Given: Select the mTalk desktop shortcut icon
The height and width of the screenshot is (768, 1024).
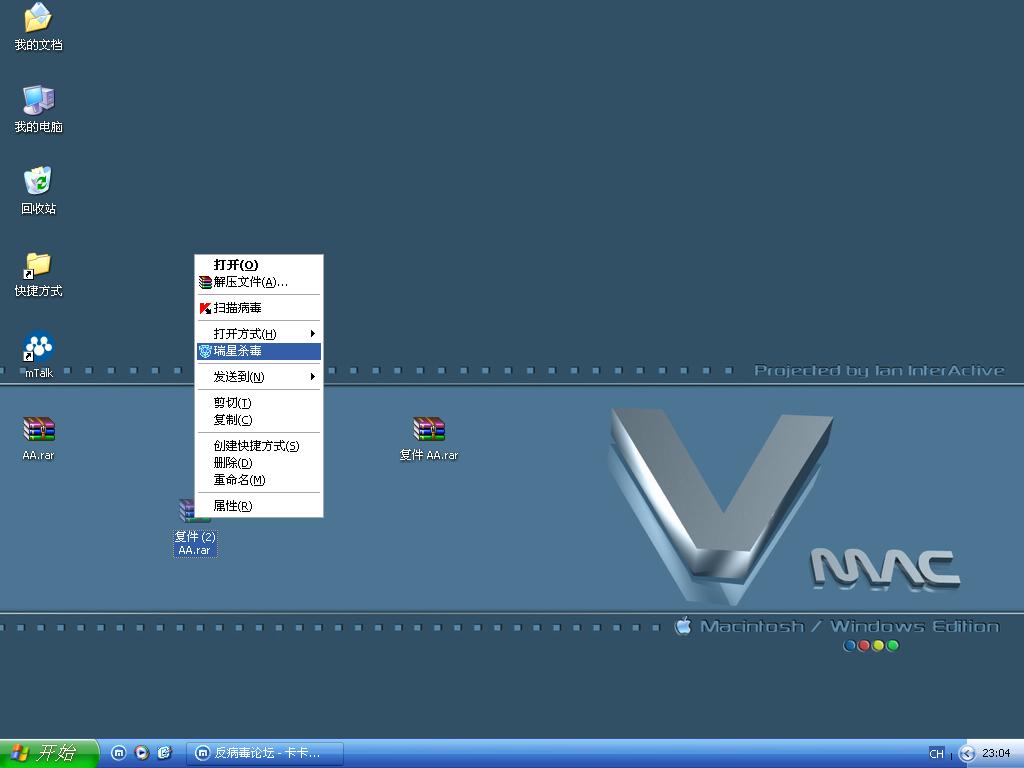Looking at the screenshot, I should [38, 355].
